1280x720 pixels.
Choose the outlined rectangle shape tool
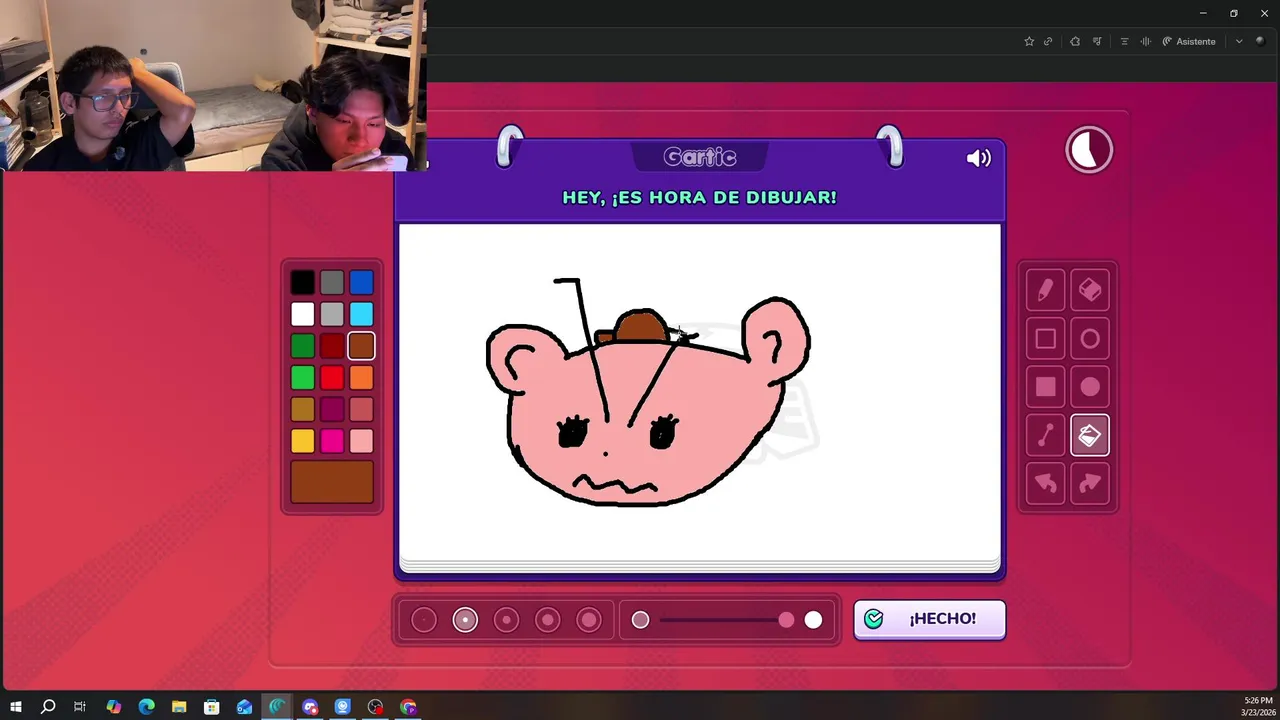point(1045,339)
